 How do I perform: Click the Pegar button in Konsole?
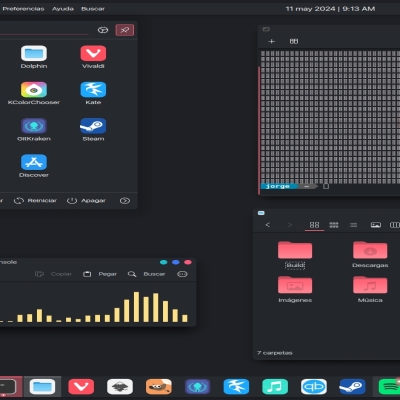point(100,274)
